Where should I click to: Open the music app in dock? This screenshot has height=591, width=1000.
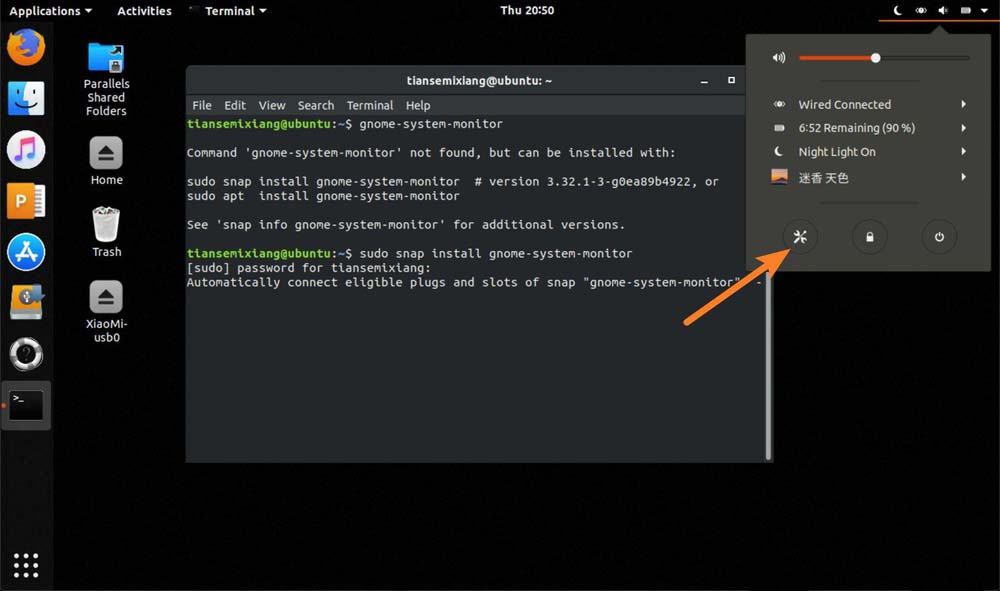(26, 150)
